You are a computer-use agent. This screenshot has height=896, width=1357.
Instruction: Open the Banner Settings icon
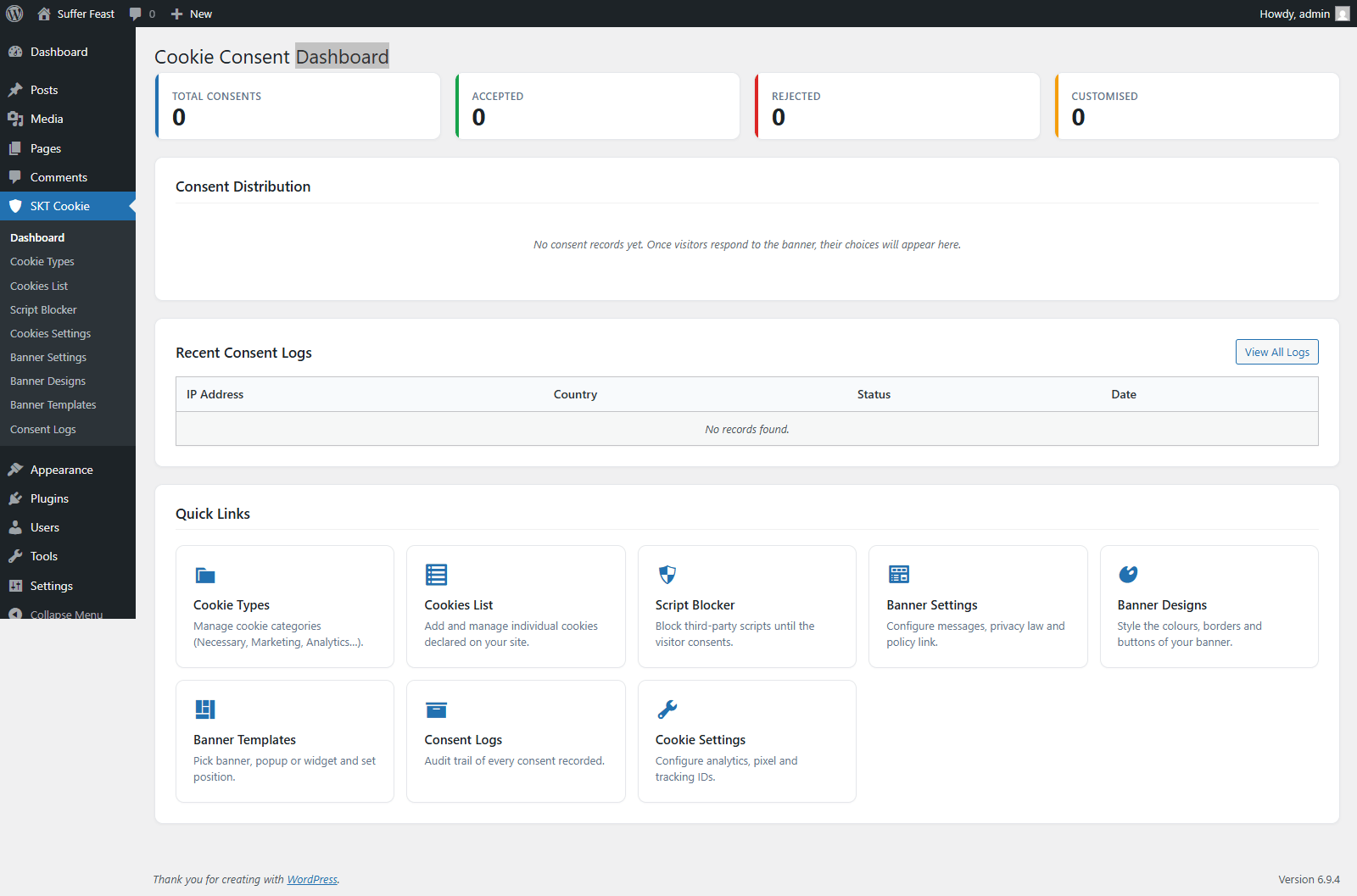click(898, 574)
